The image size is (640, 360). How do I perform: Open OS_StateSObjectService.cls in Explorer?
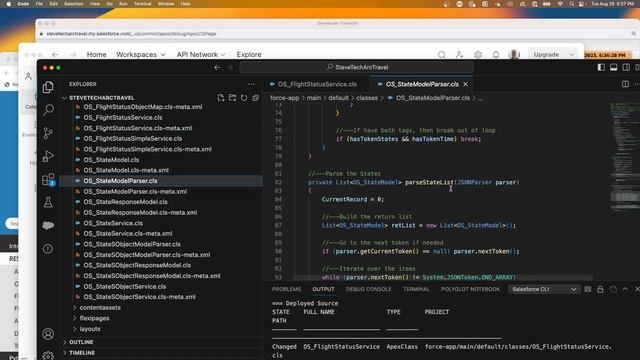[x=124, y=286]
